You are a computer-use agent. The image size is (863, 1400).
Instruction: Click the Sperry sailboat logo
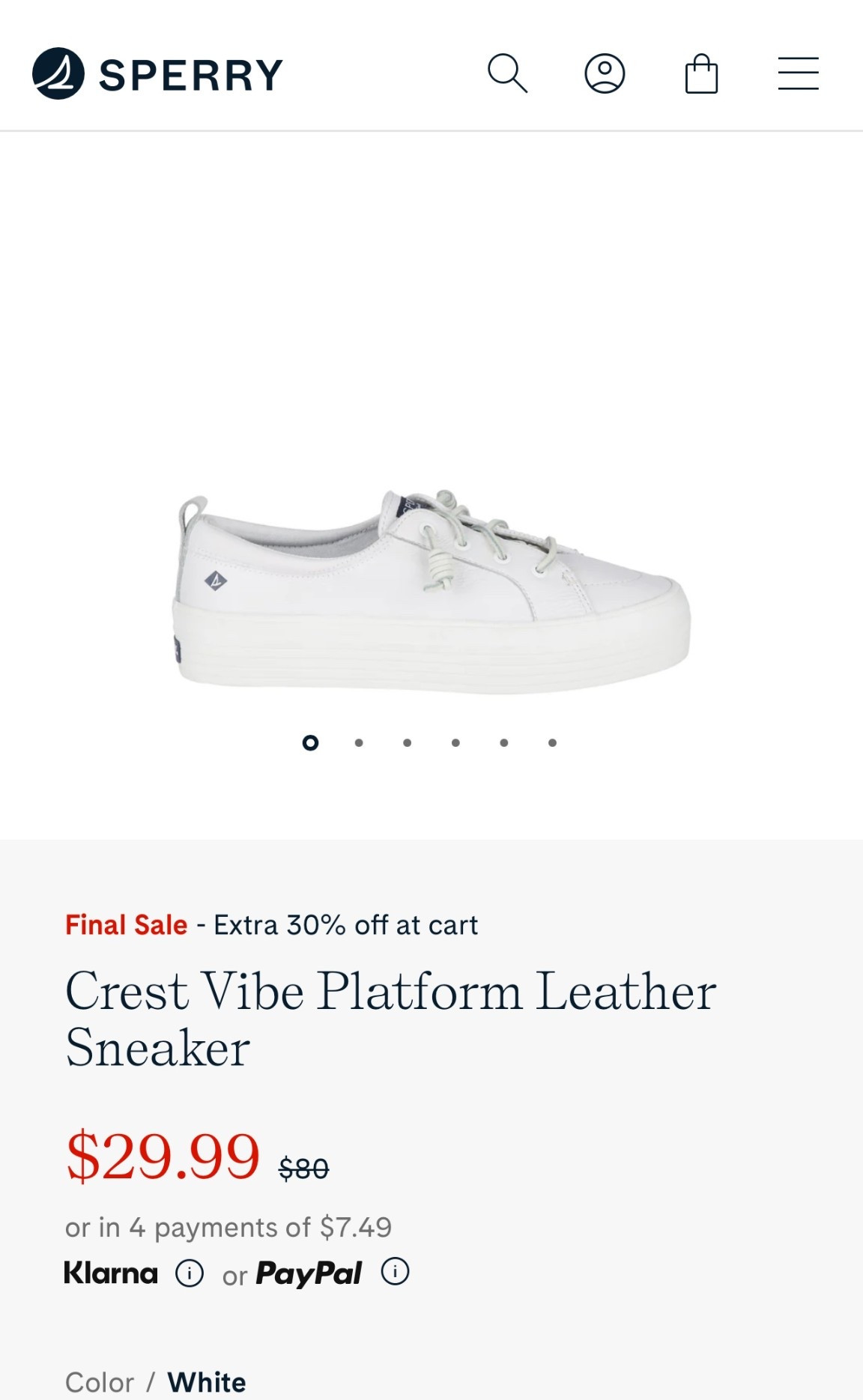(58, 73)
